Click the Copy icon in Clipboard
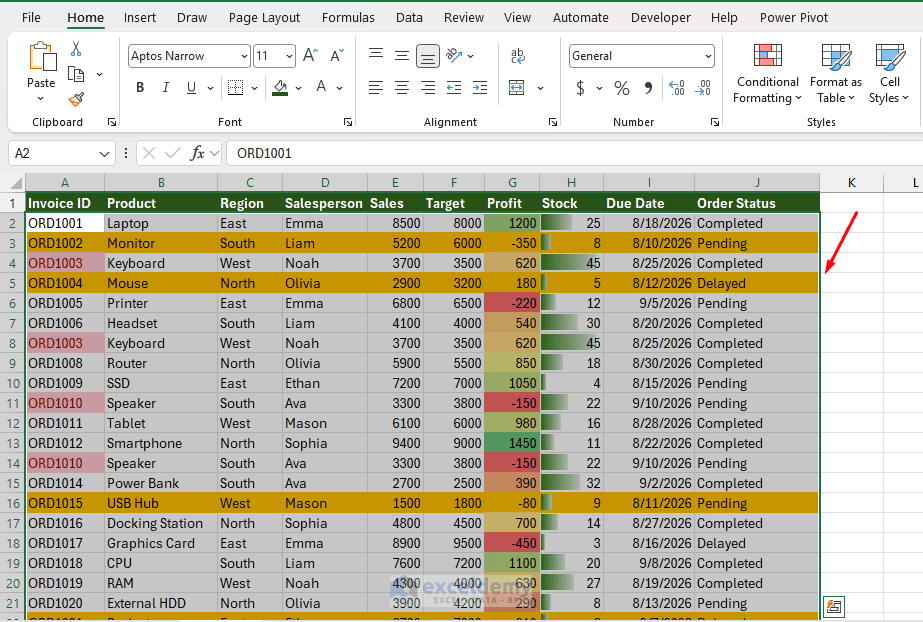923x622 pixels. [76, 74]
